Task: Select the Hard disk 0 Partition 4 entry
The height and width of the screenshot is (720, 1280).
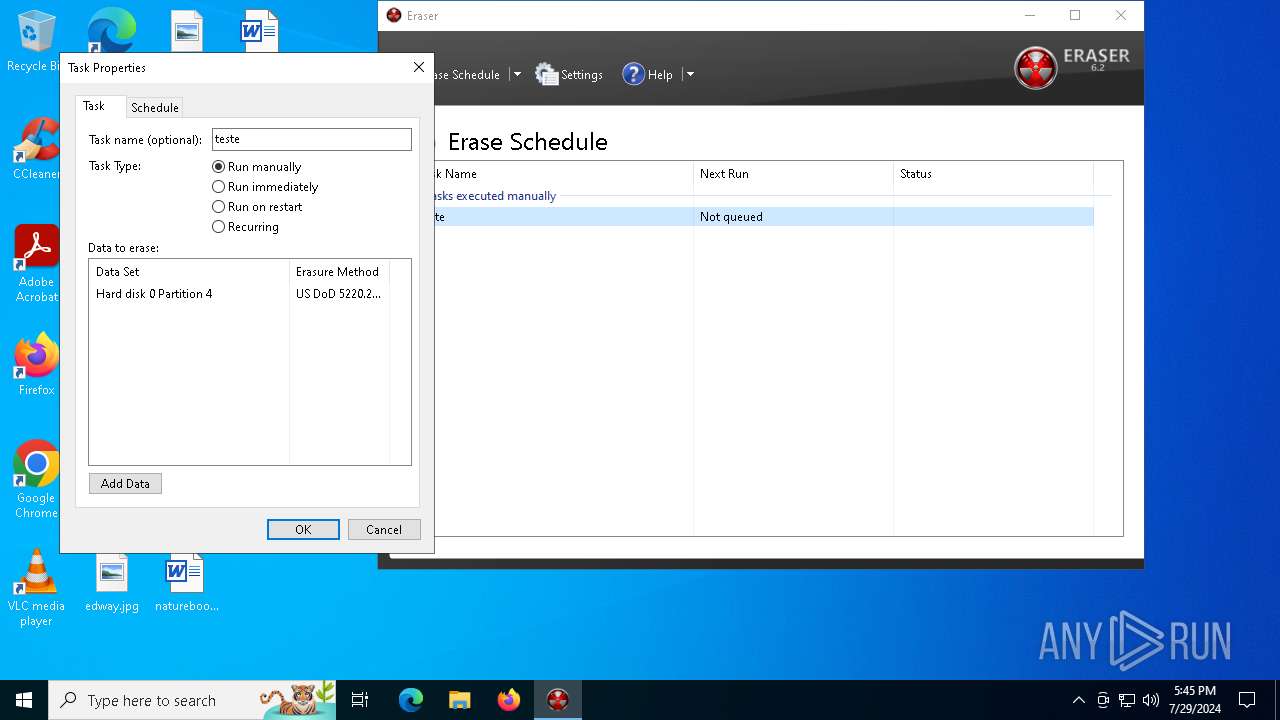Action: [154, 294]
